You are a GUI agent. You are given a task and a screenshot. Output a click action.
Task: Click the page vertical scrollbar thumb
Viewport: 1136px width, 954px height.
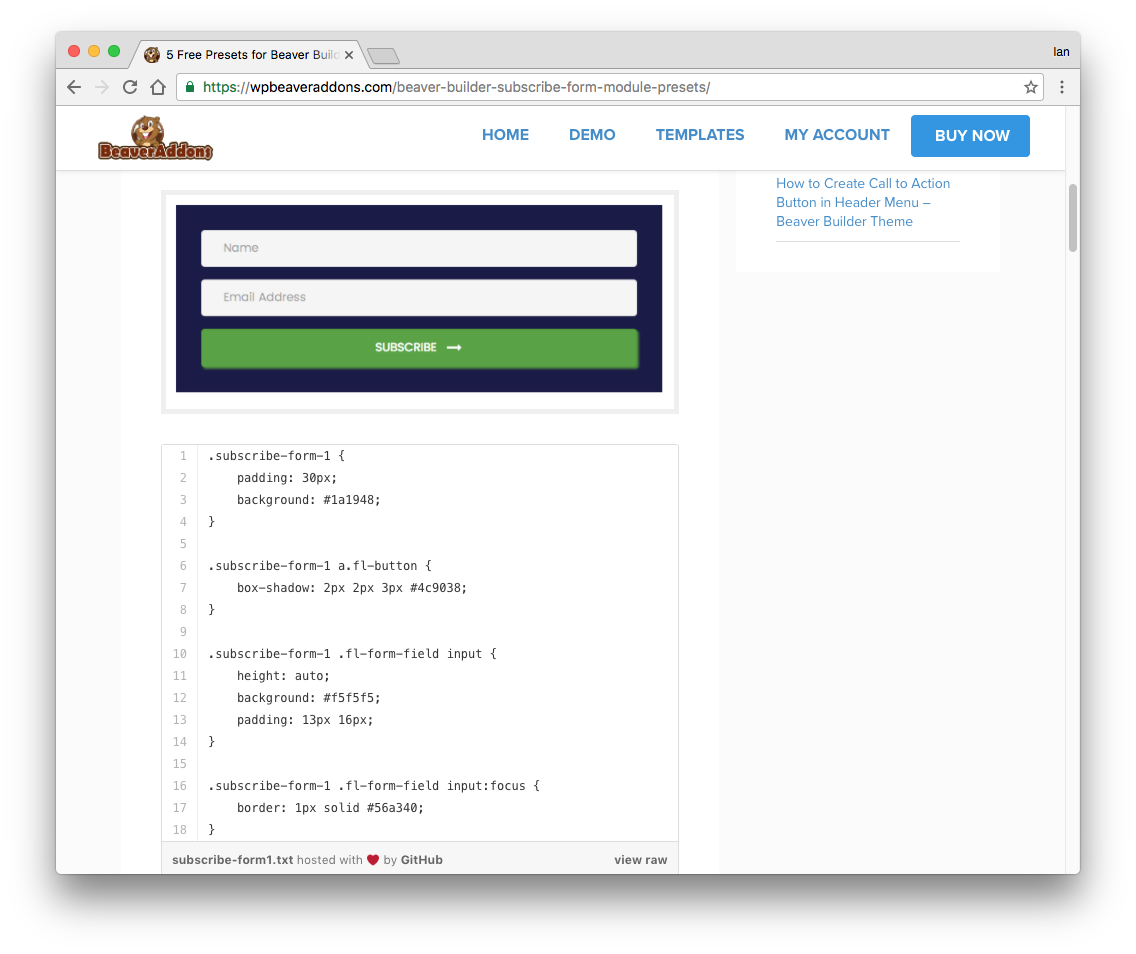tap(1072, 217)
